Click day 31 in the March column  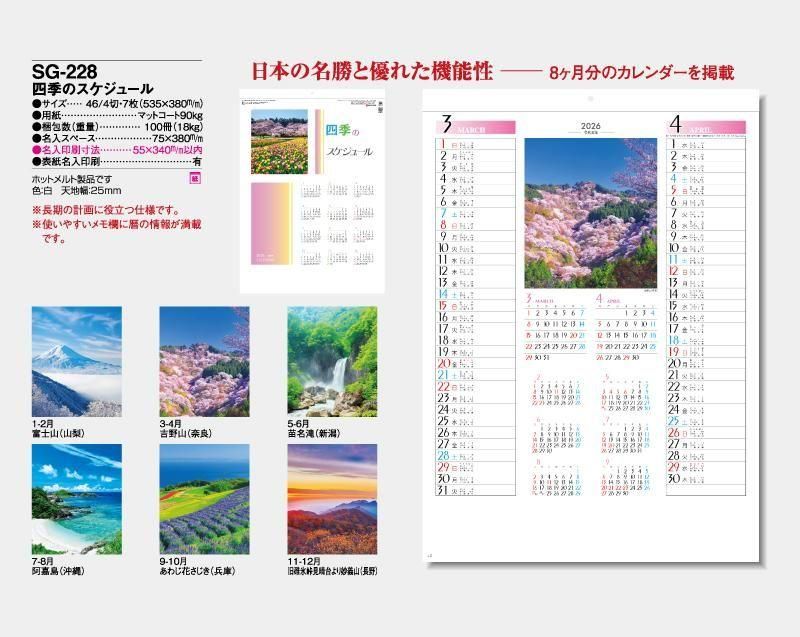point(476,490)
